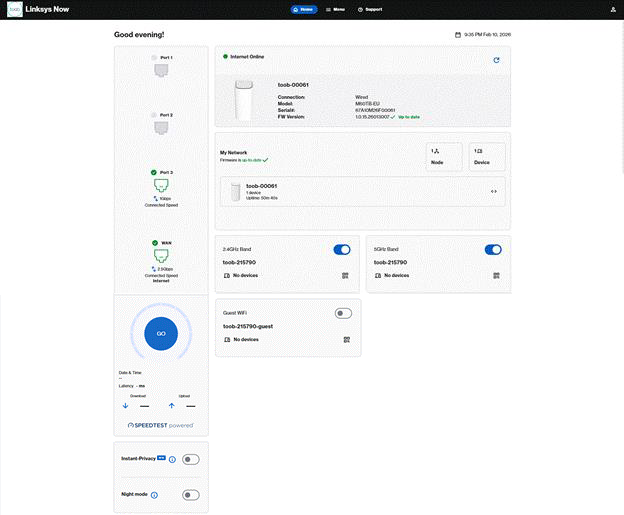Click the green Internet Online status dot

225,57
